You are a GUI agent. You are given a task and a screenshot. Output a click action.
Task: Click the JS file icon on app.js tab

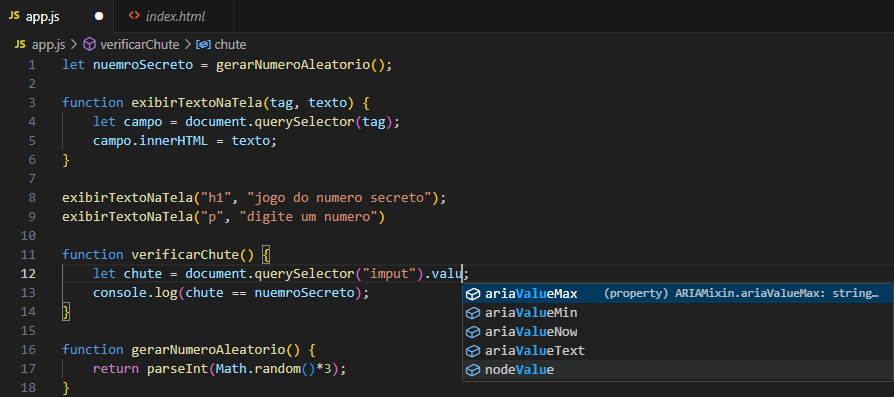14,16
